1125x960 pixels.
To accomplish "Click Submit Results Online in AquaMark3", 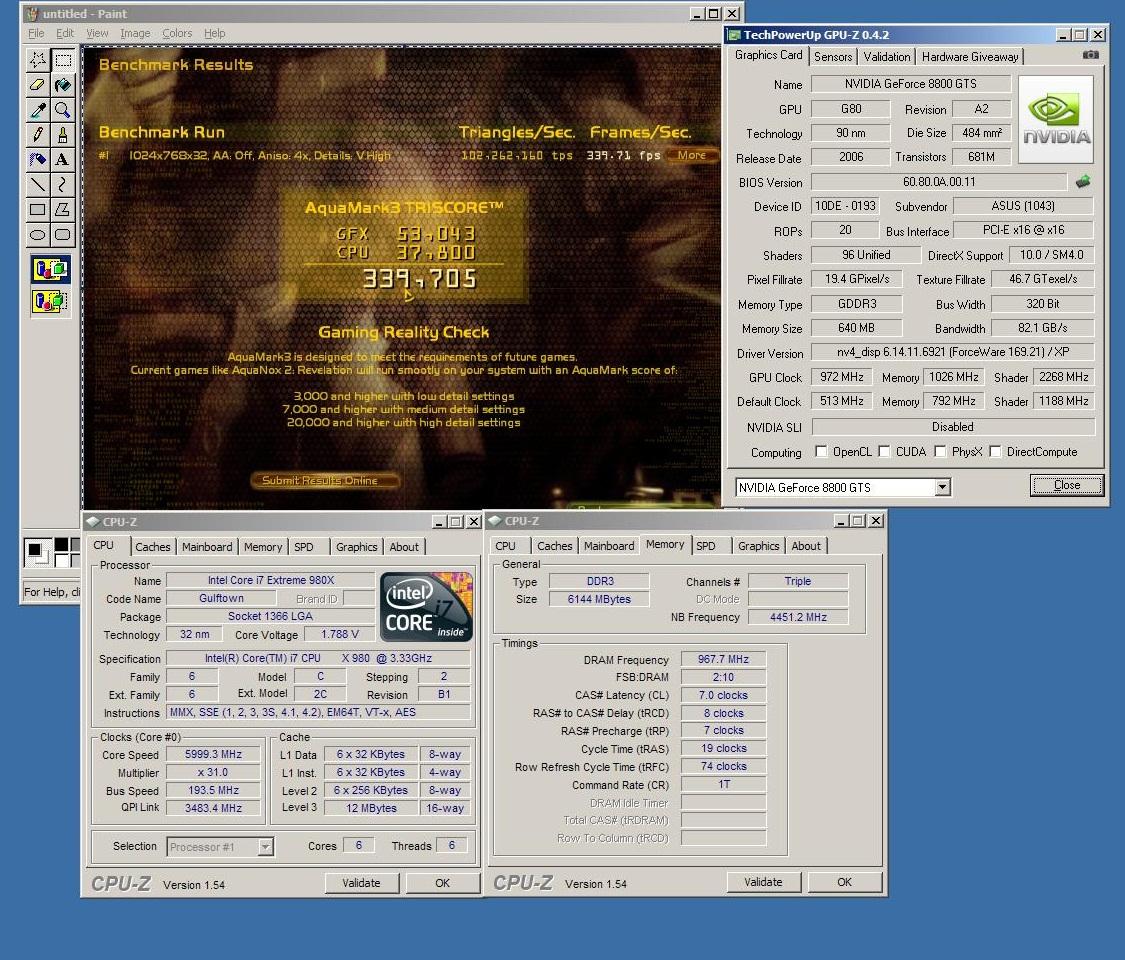I will [x=325, y=481].
